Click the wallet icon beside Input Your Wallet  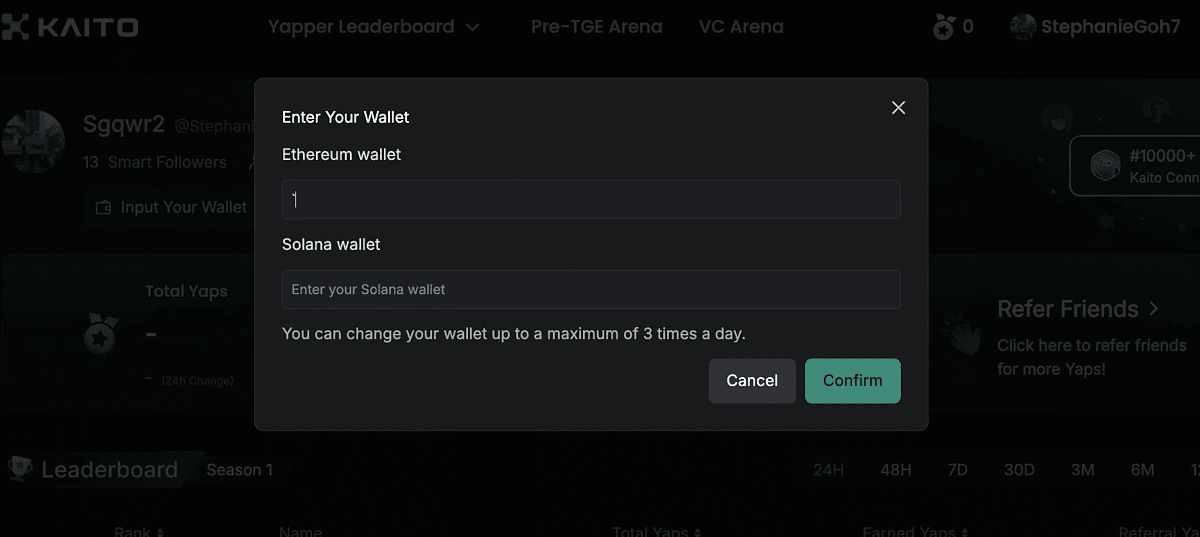coord(103,208)
